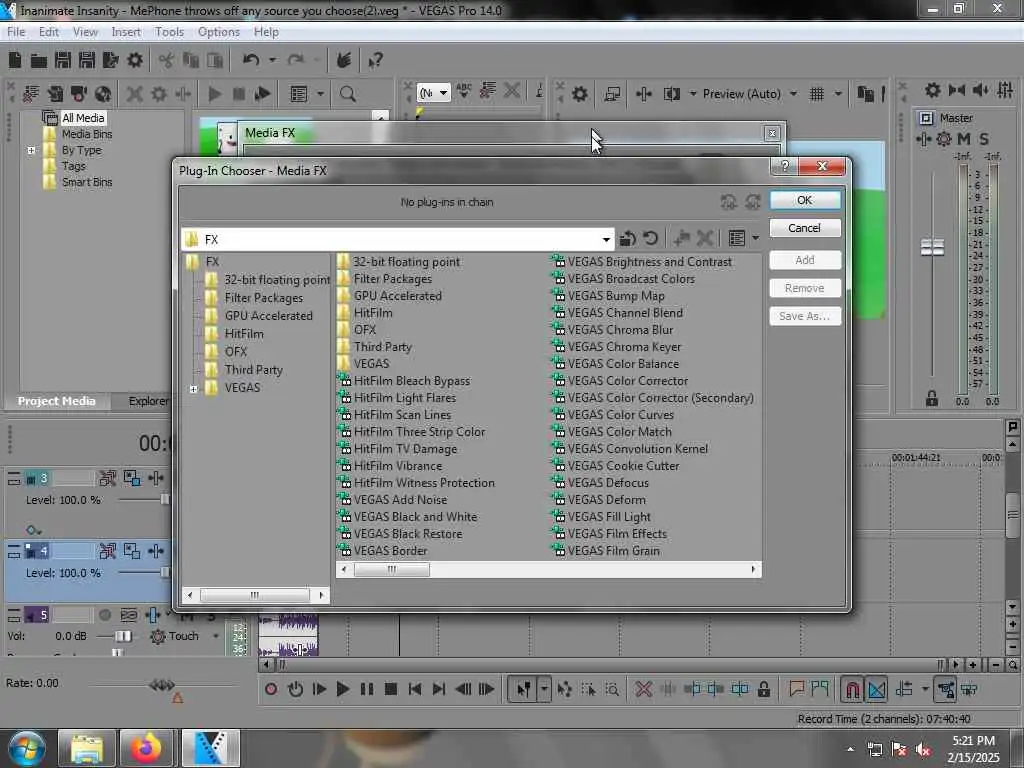The height and width of the screenshot is (768, 1024).
Task: Open Firefox from the Windows taskbar
Action: click(147, 748)
